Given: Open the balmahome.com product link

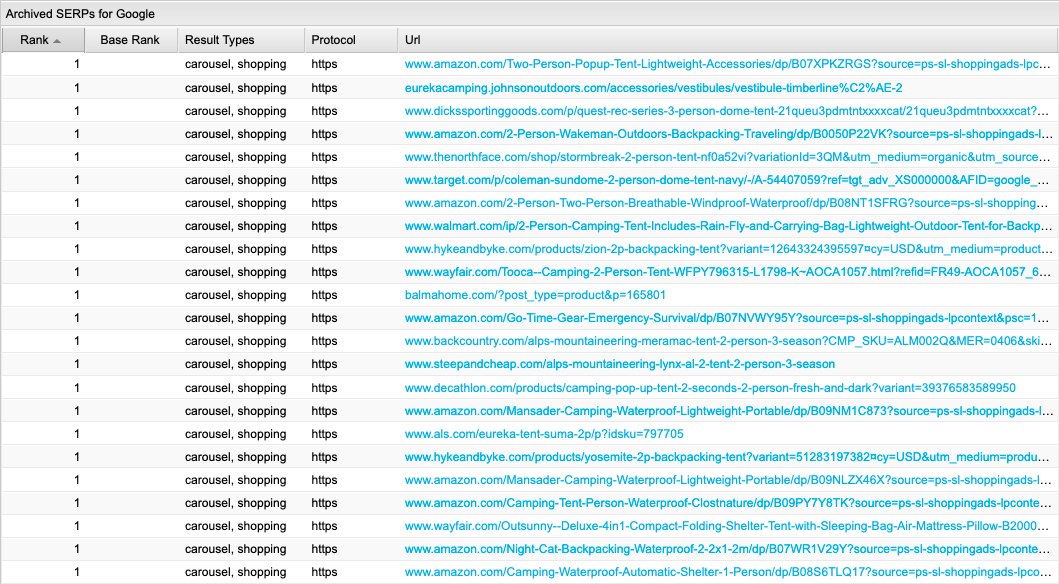Looking at the screenshot, I should [535, 295].
